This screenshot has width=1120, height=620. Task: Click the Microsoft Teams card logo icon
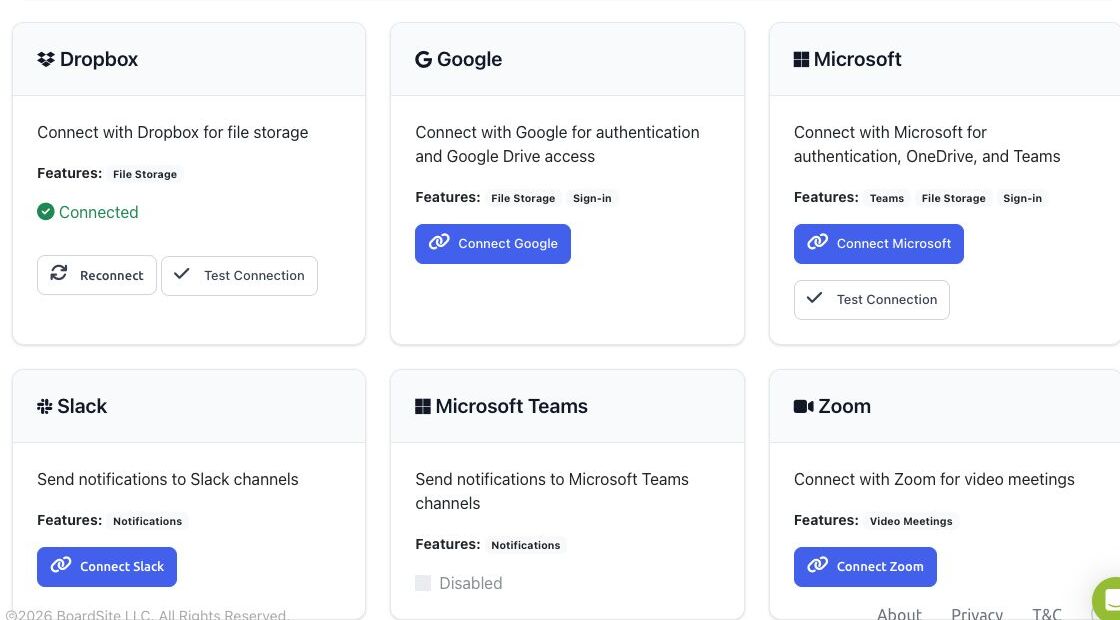[x=423, y=406]
